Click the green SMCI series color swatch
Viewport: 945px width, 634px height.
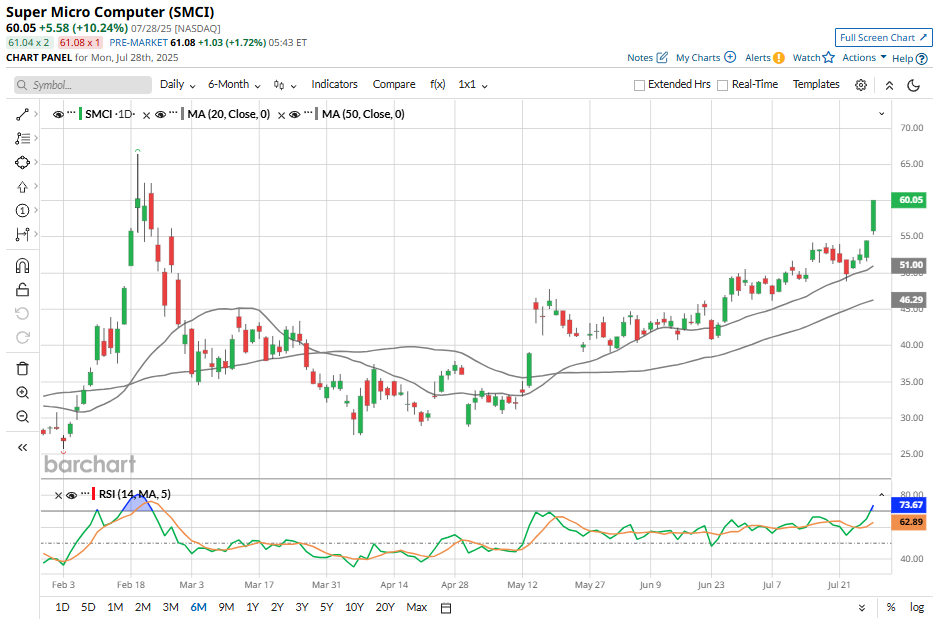pyautogui.click(x=81, y=115)
